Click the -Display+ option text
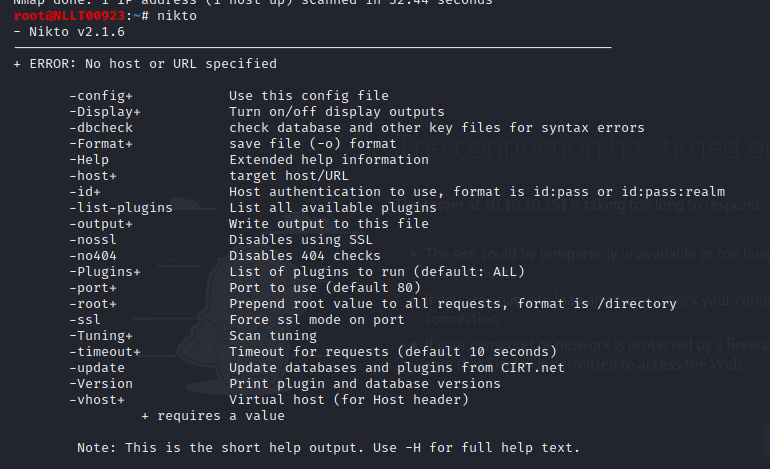 pos(105,112)
